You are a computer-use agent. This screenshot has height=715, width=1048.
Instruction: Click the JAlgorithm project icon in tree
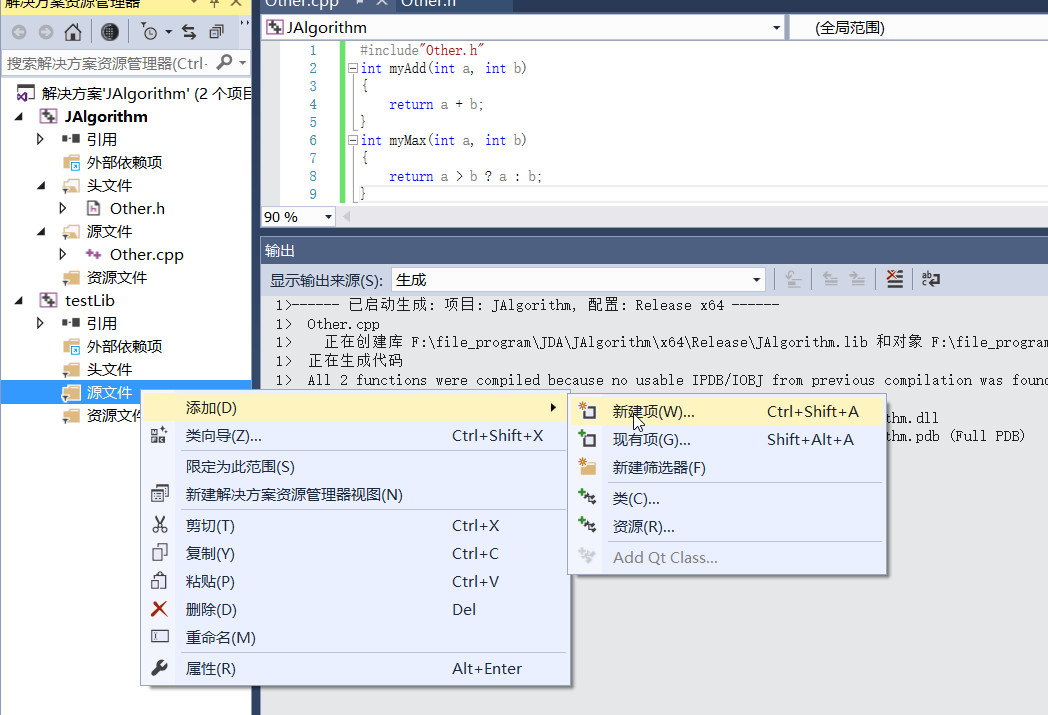48,116
